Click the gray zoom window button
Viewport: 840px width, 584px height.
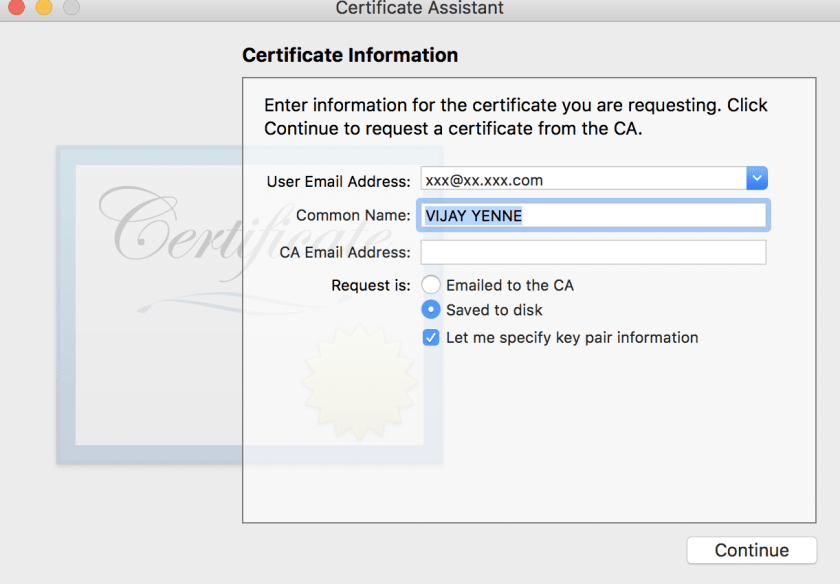(x=71, y=7)
